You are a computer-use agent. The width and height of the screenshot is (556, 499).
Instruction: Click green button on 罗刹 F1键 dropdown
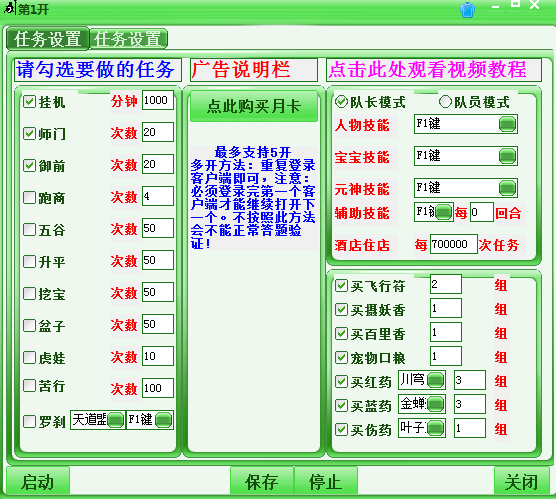(x=163, y=420)
